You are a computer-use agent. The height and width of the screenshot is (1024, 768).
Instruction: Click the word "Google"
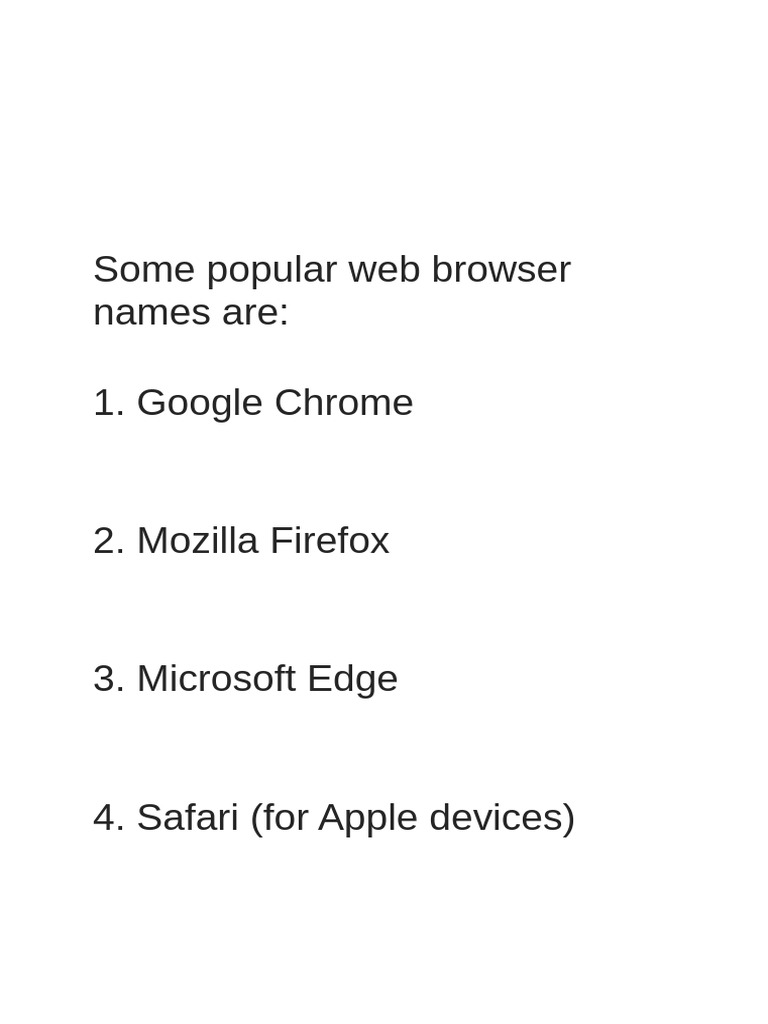[200, 403]
